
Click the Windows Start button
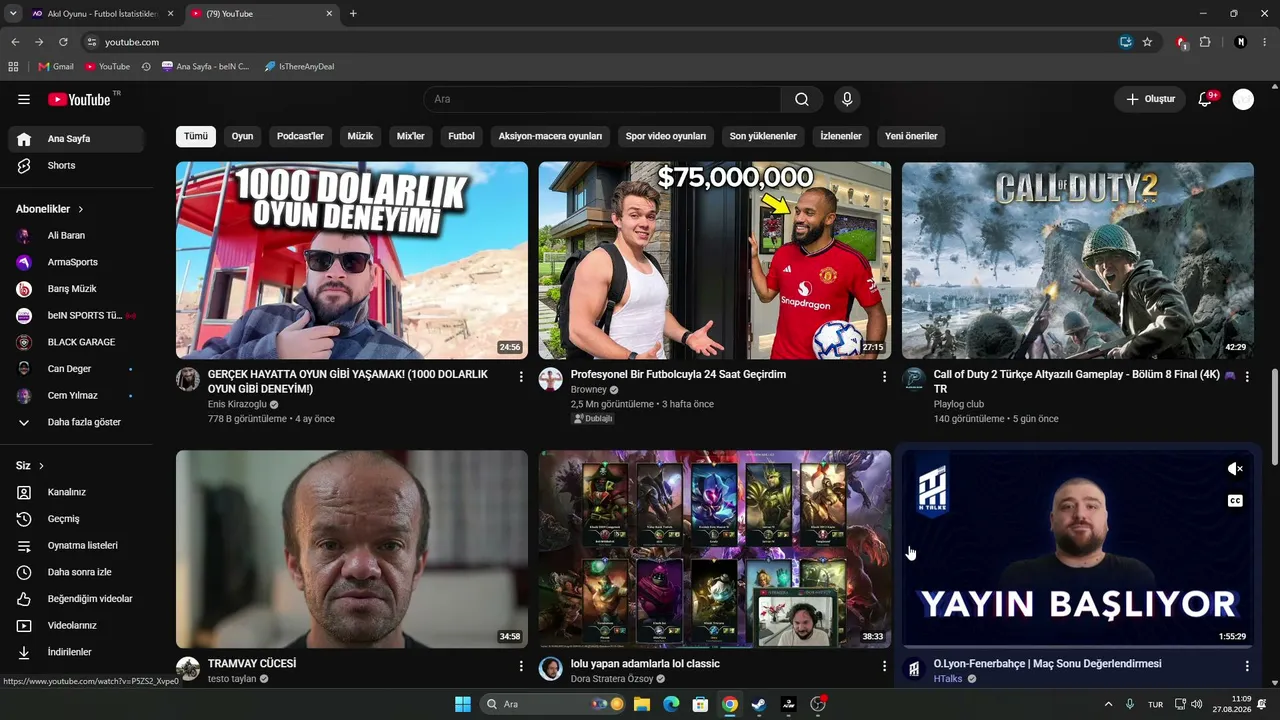click(x=463, y=704)
